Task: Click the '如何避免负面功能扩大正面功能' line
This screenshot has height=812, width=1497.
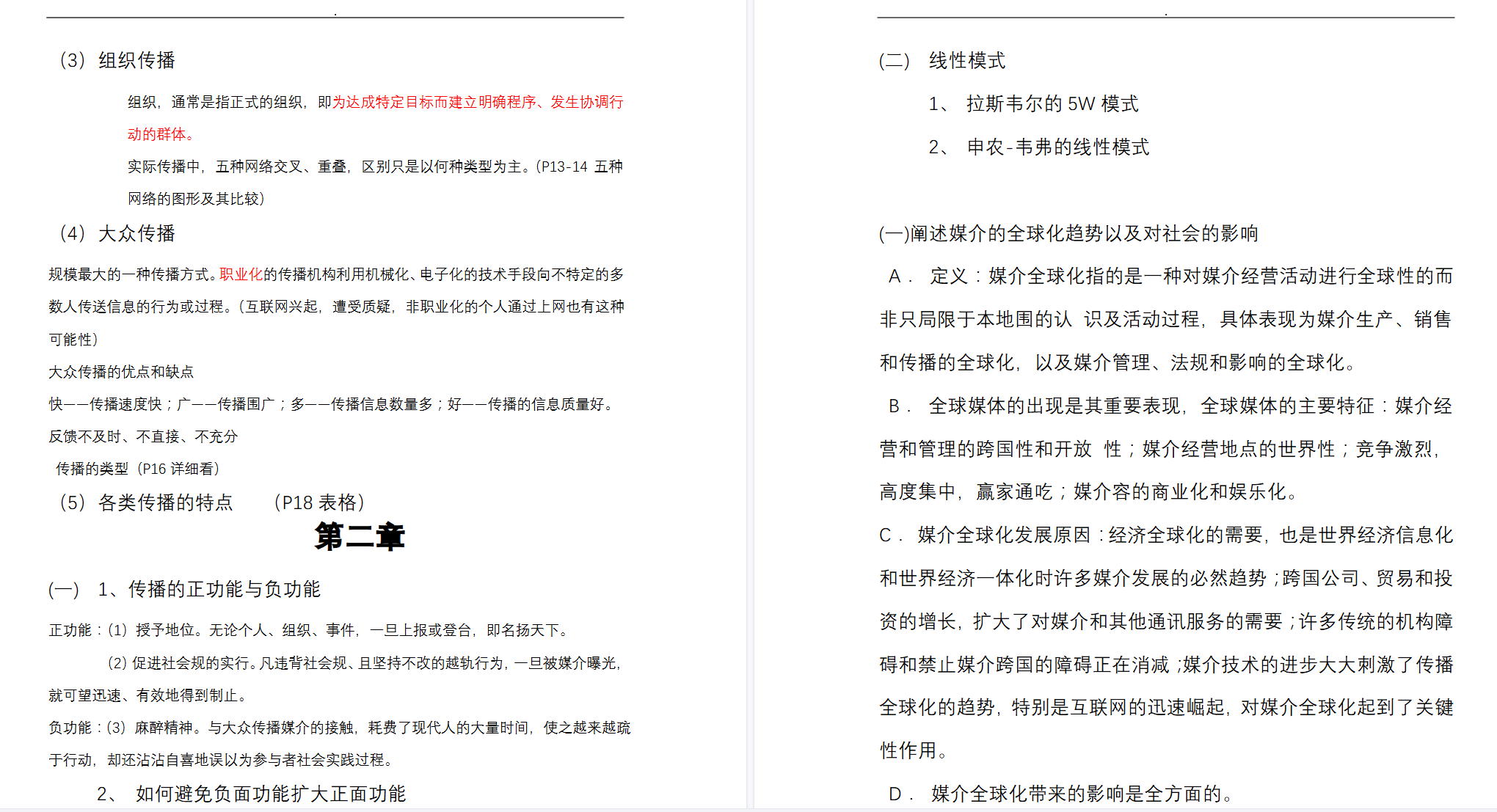Action: tap(270, 794)
